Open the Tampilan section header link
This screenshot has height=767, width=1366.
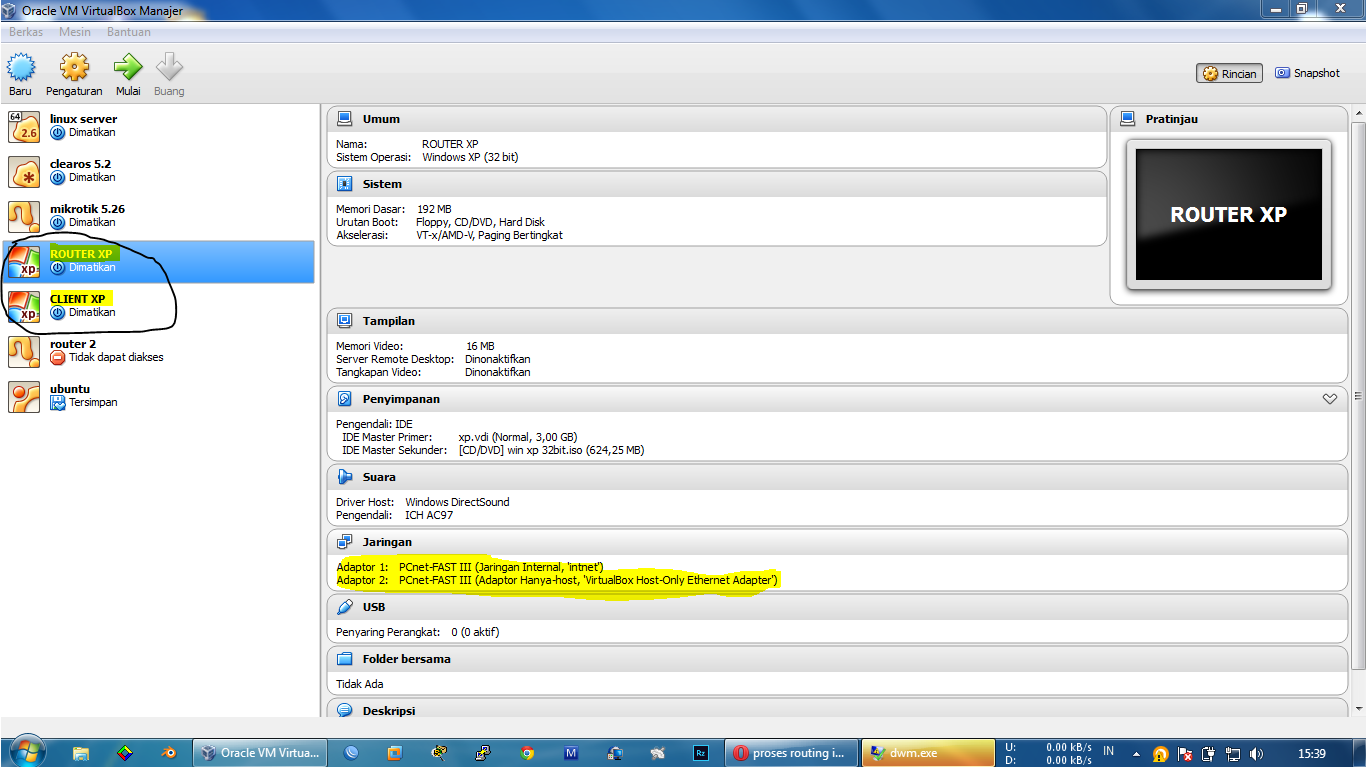click(388, 321)
